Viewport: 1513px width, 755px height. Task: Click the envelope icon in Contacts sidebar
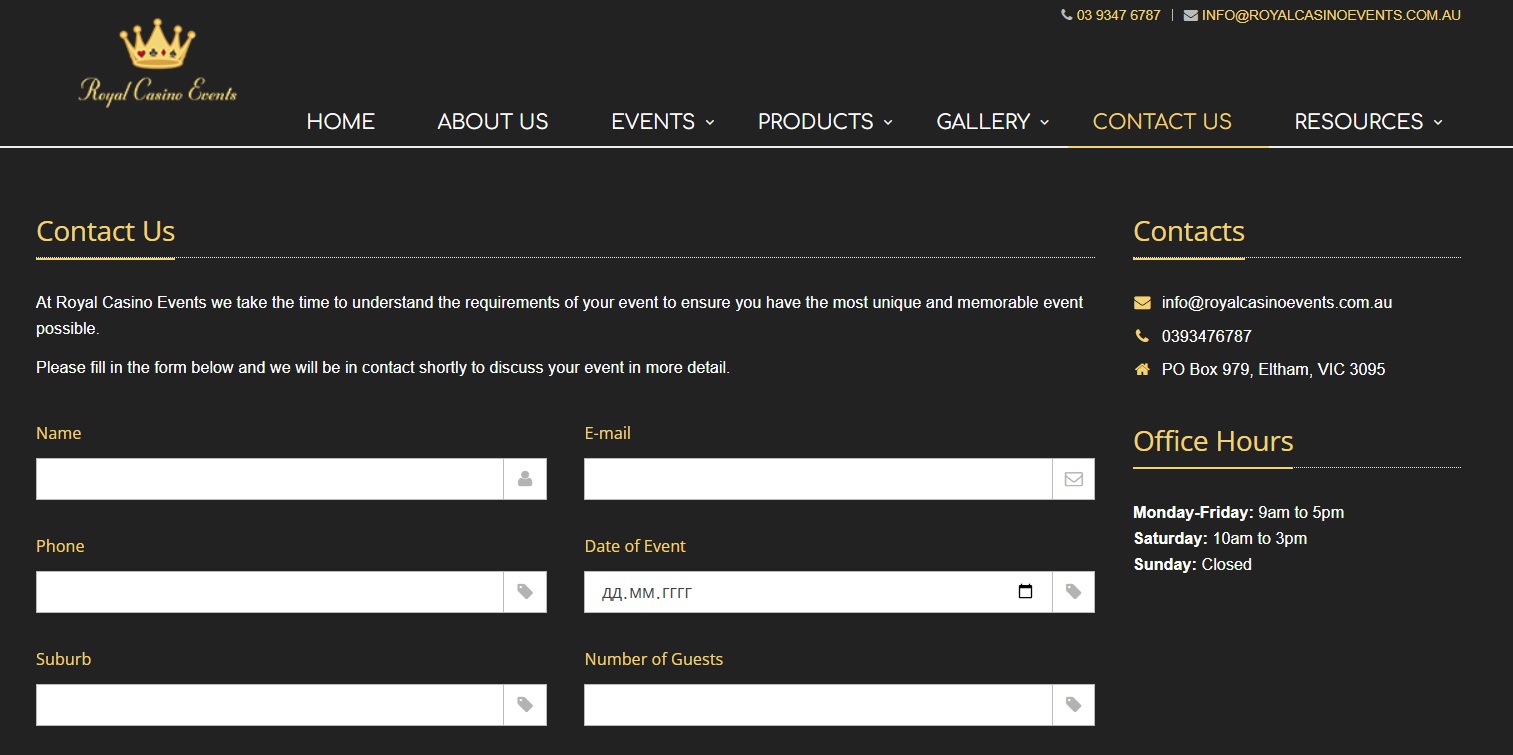[1142, 303]
